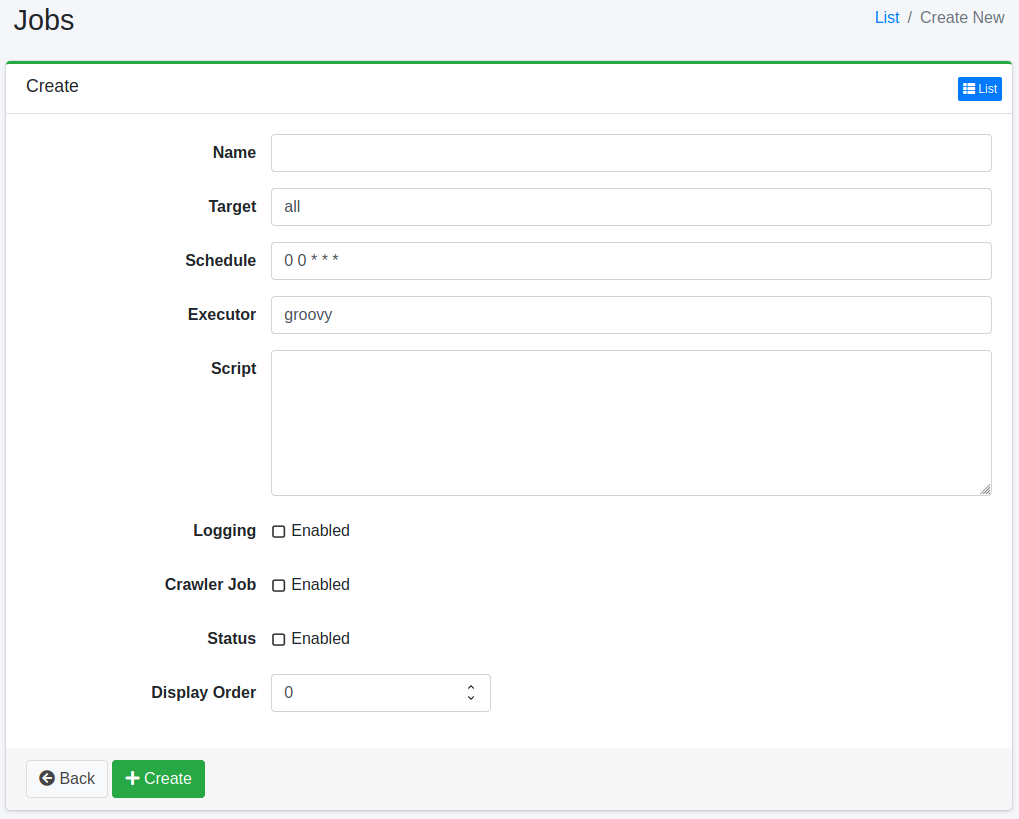Click the Display Order number field
Viewport: 1019px width, 819px height.
click(365, 693)
